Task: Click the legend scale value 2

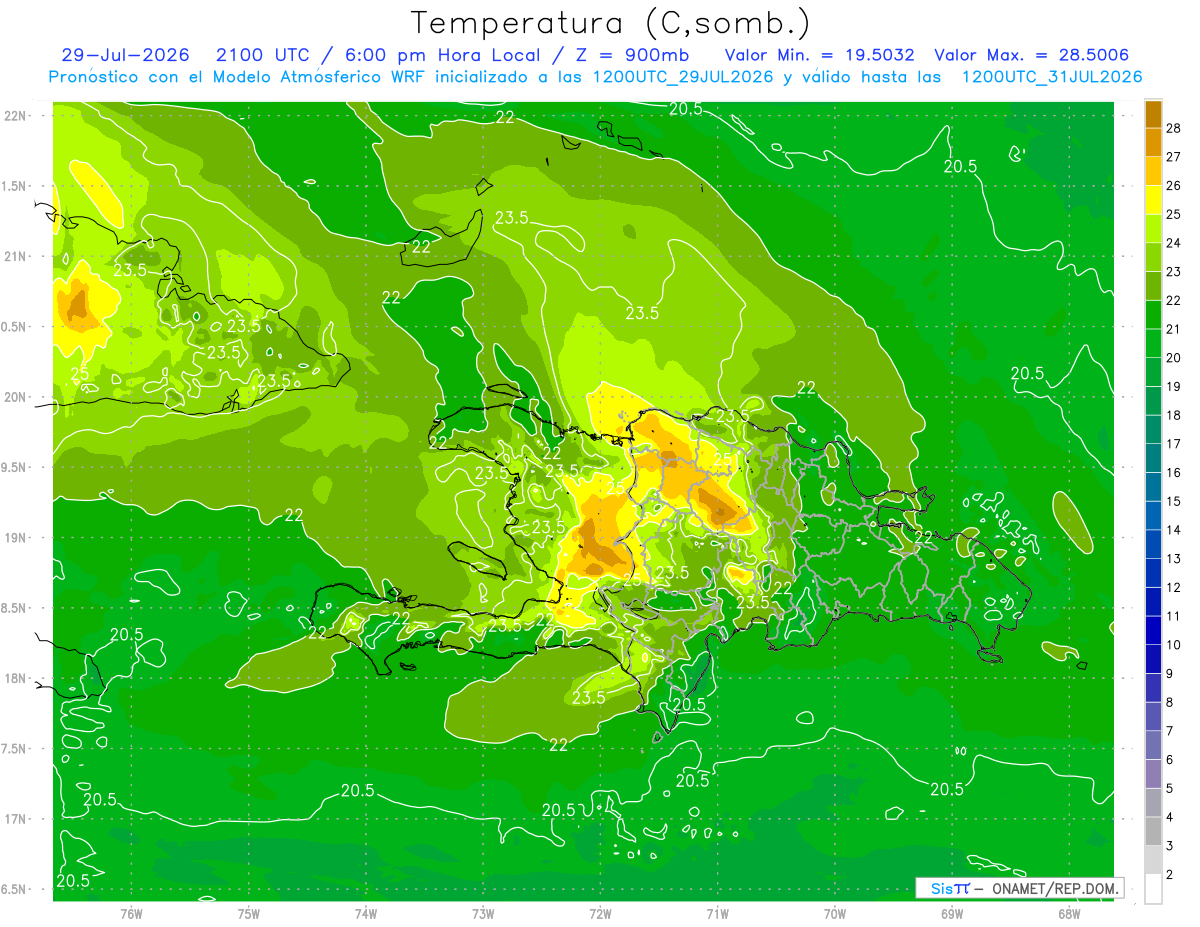Action: (1171, 876)
